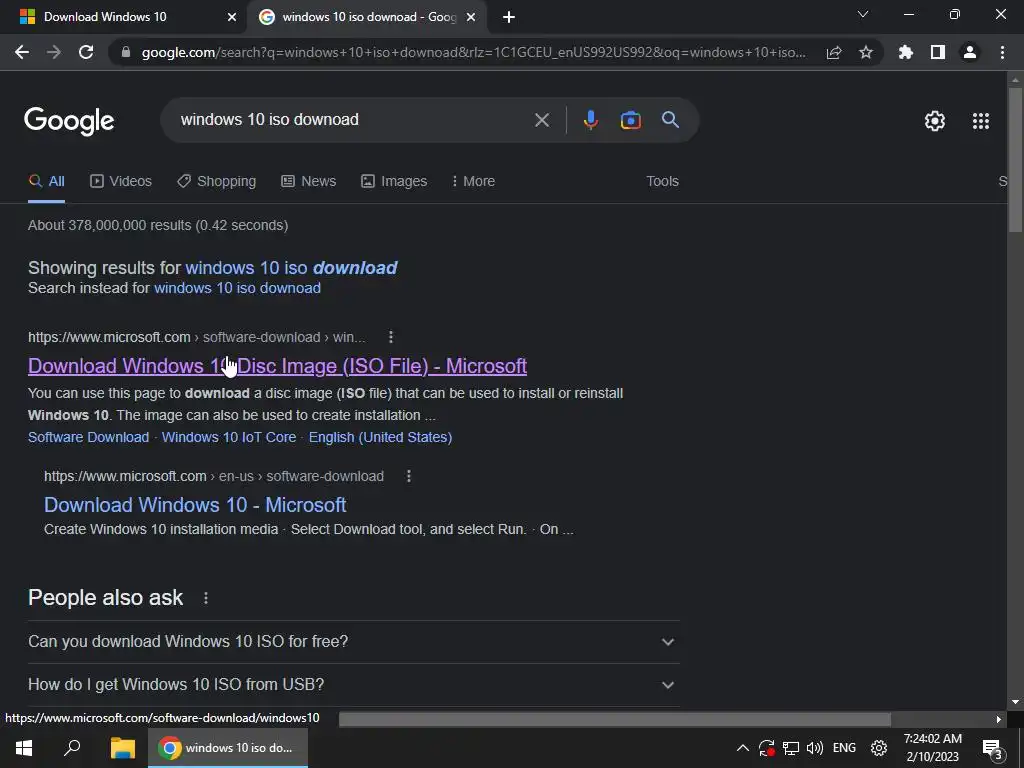Viewport: 1024px width, 768px height.
Task: Open the Chrome profile avatar menu
Action: pyautogui.click(x=970, y=52)
